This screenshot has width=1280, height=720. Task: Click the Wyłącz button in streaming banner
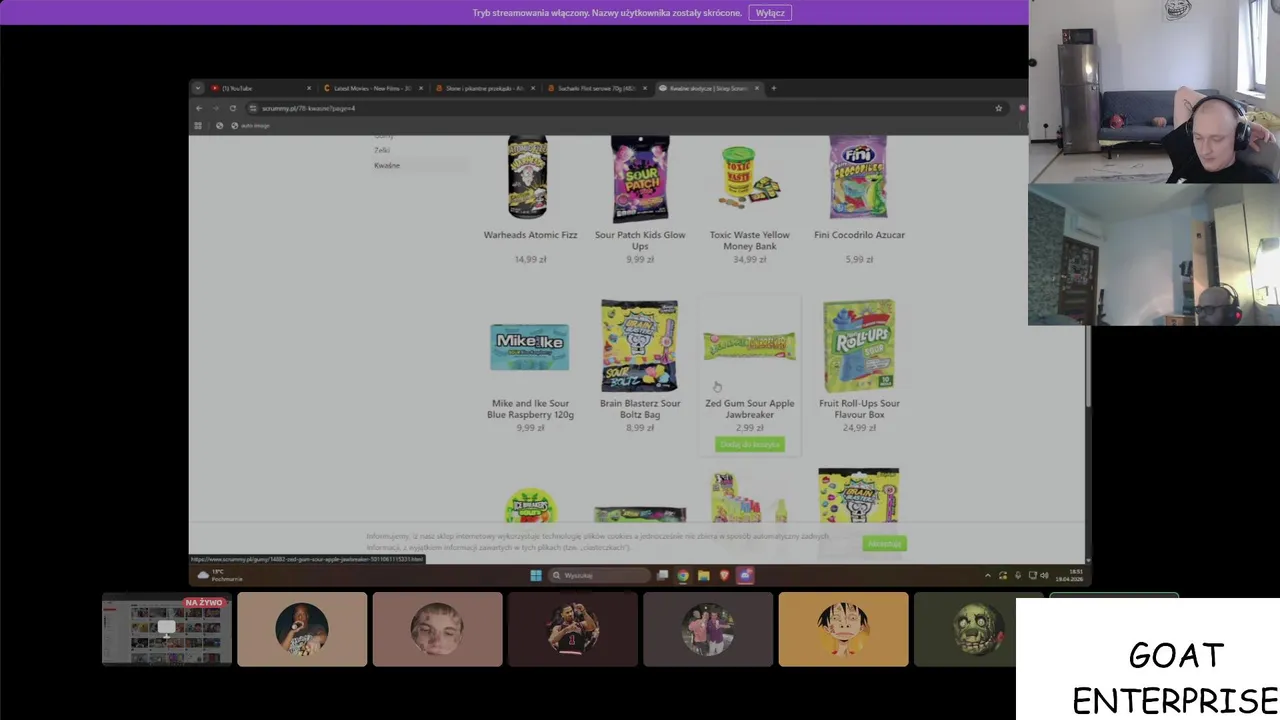click(770, 13)
